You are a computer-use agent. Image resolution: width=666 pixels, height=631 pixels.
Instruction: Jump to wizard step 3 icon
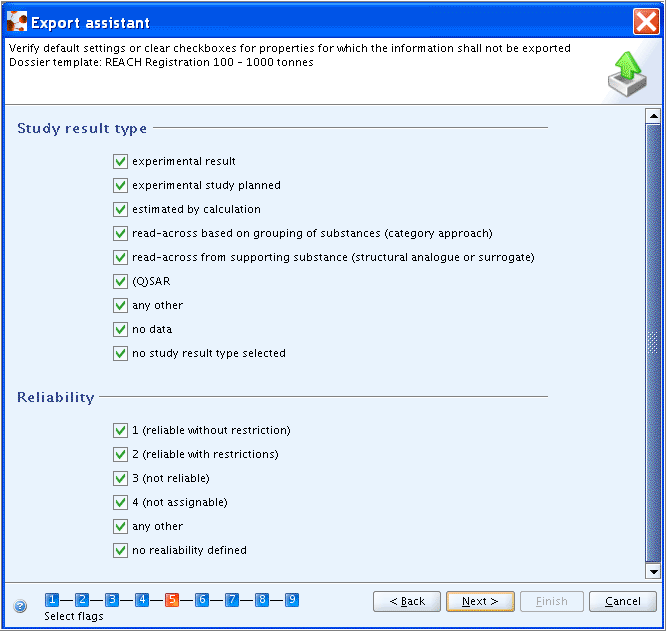pyautogui.click(x=112, y=600)
